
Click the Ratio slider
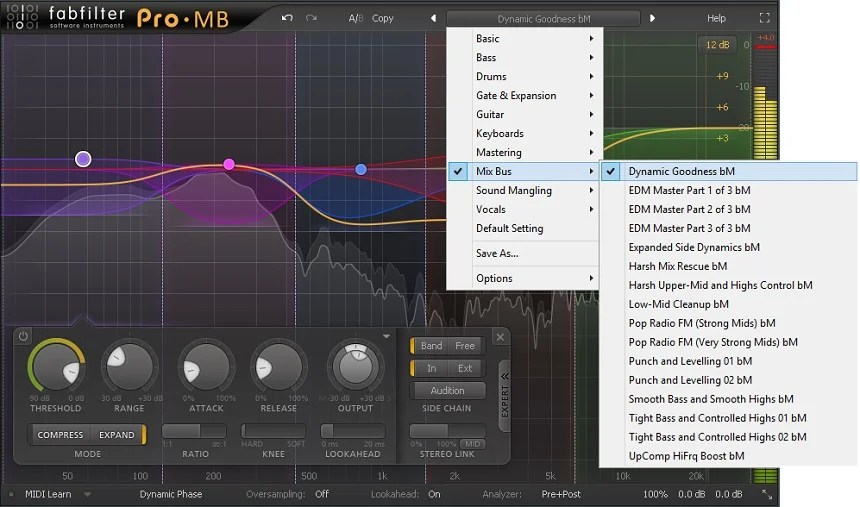(195, 431)
